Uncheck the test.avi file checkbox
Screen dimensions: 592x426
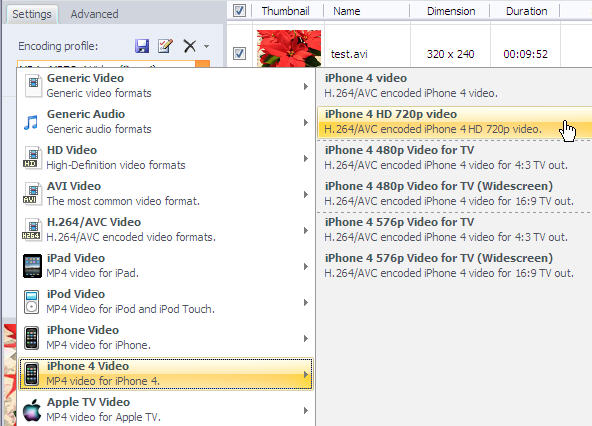pos(239,53)
